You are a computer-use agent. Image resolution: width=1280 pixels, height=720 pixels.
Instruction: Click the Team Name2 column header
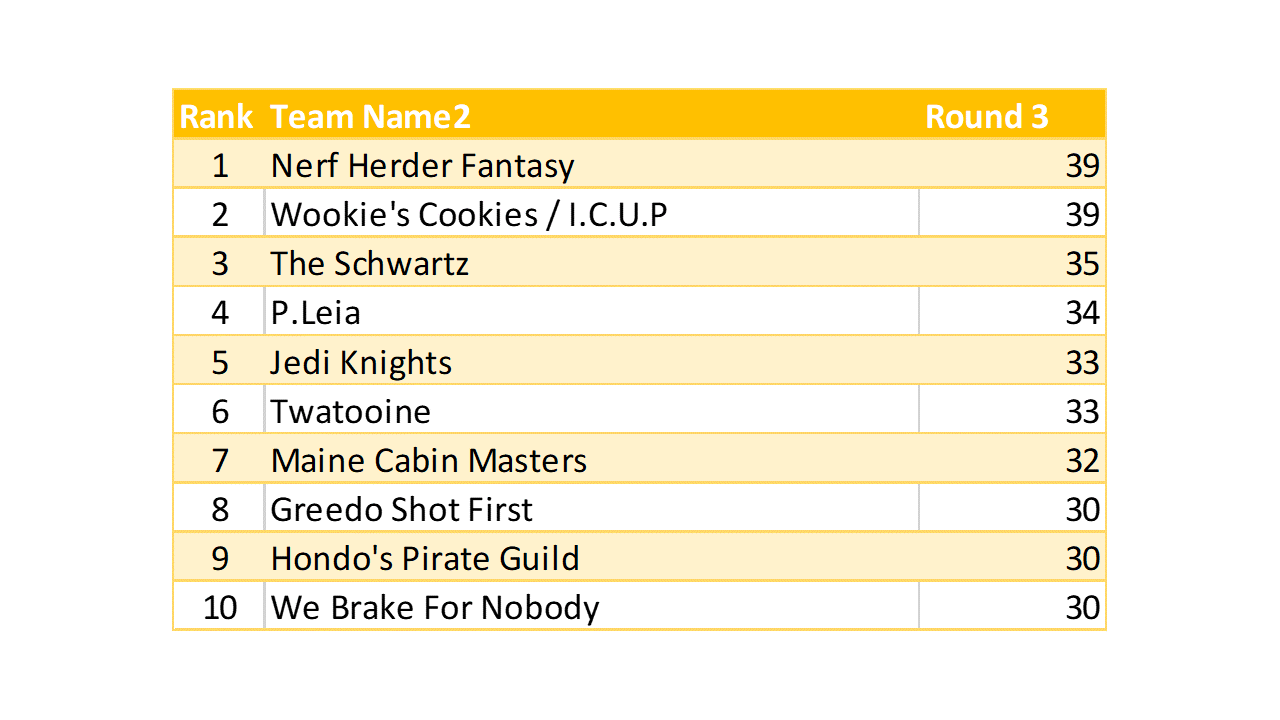(370, 117)
